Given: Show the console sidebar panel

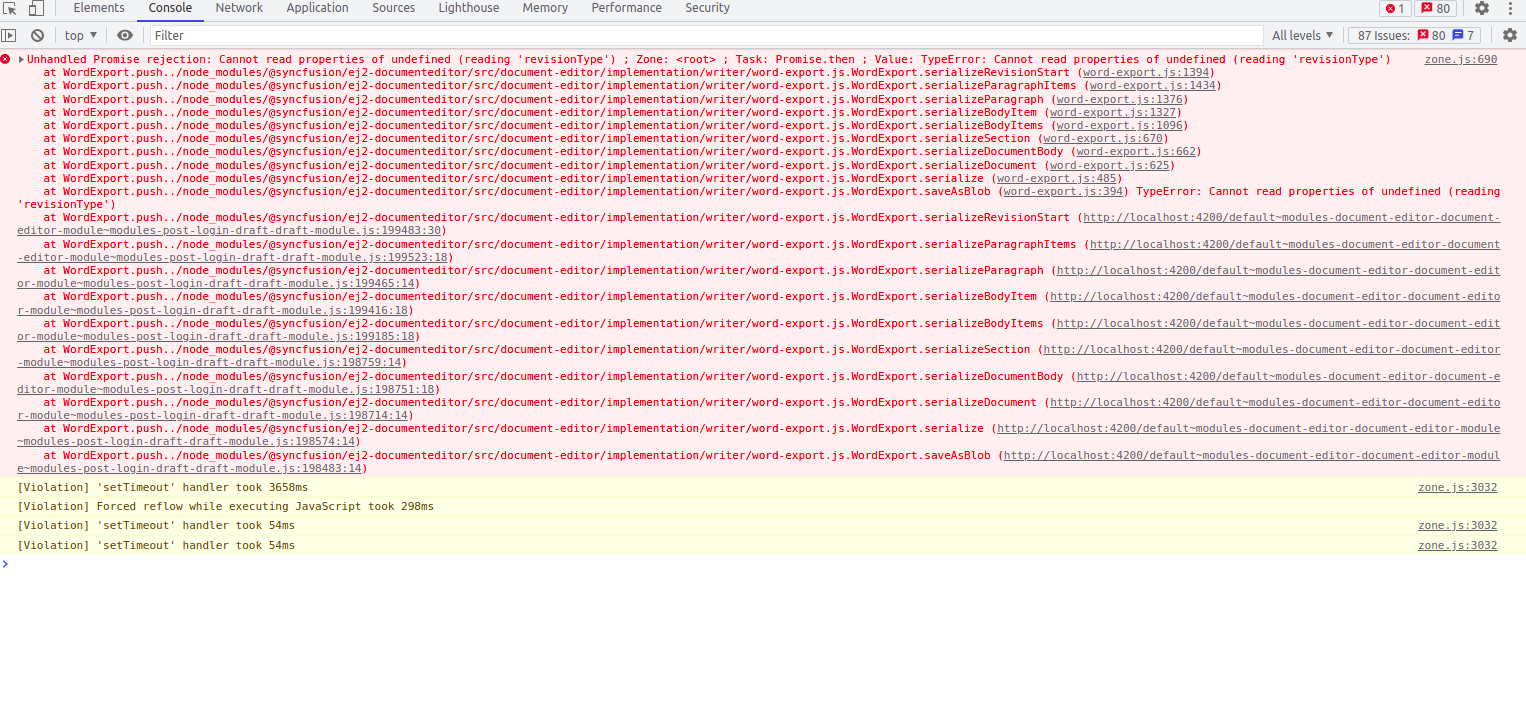Looking at the screenshot, I should (x=9, y=35).
